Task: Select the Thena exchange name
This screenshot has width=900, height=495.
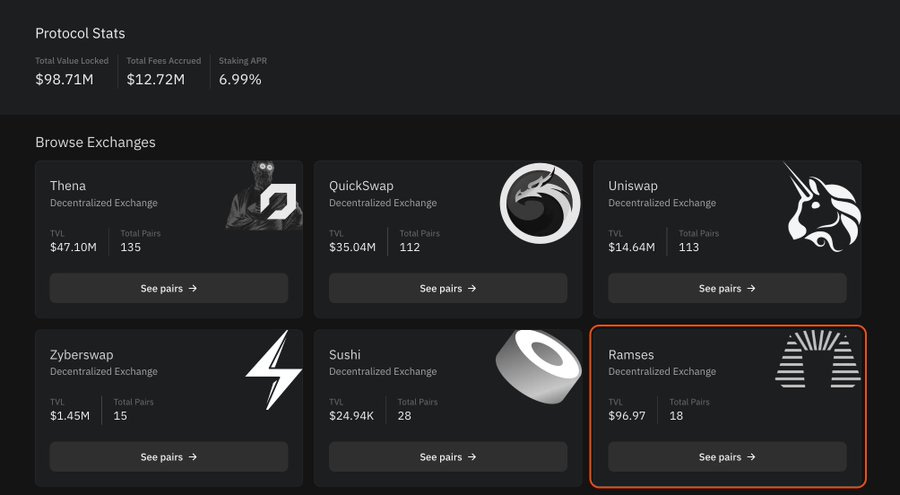Action: click(68, 186)
